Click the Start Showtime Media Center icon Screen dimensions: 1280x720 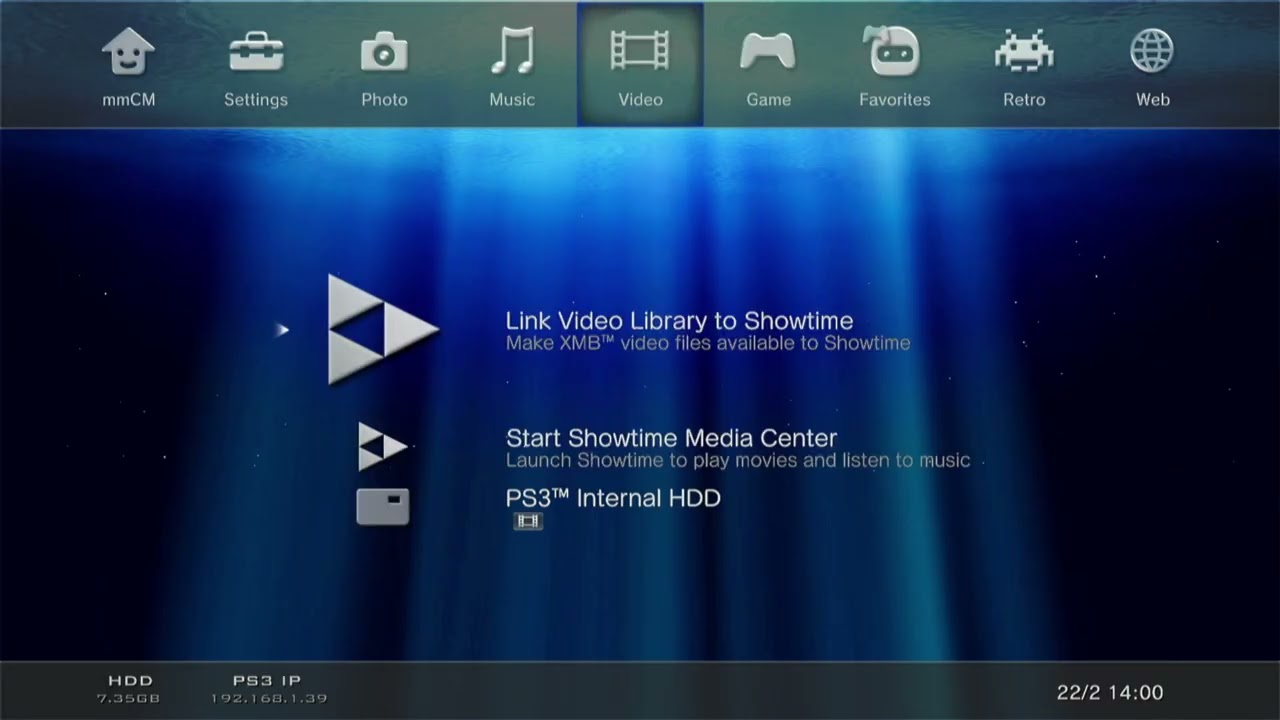pyautogui.click(x=382, y=446)
